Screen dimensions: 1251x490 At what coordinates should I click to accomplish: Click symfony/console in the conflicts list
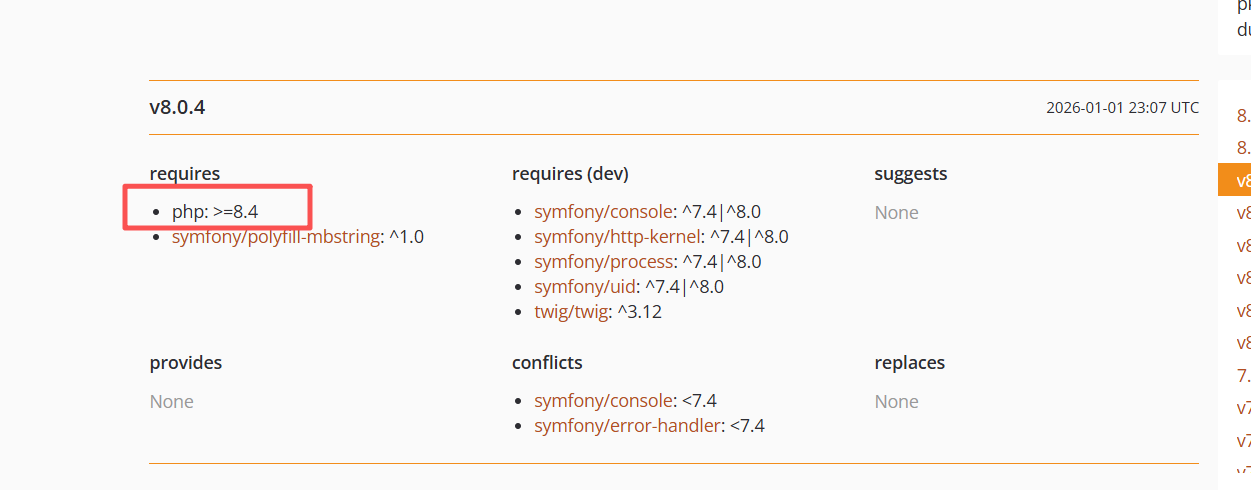pos(604,401)
